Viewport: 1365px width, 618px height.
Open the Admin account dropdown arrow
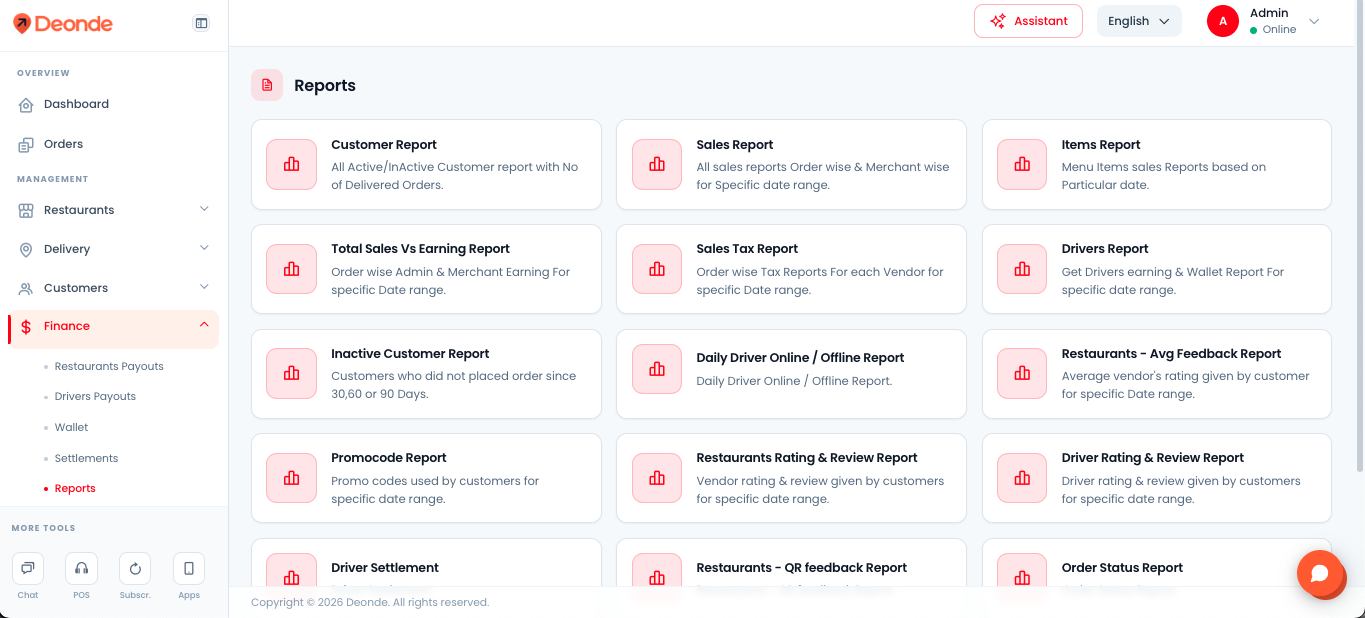click(1314, 21)
